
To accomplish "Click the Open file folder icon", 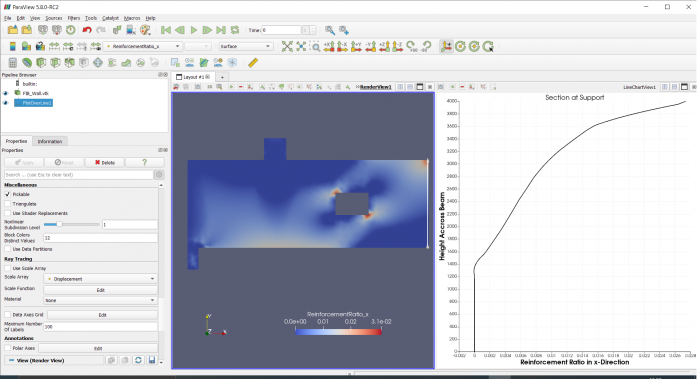I will coord(12,30).
